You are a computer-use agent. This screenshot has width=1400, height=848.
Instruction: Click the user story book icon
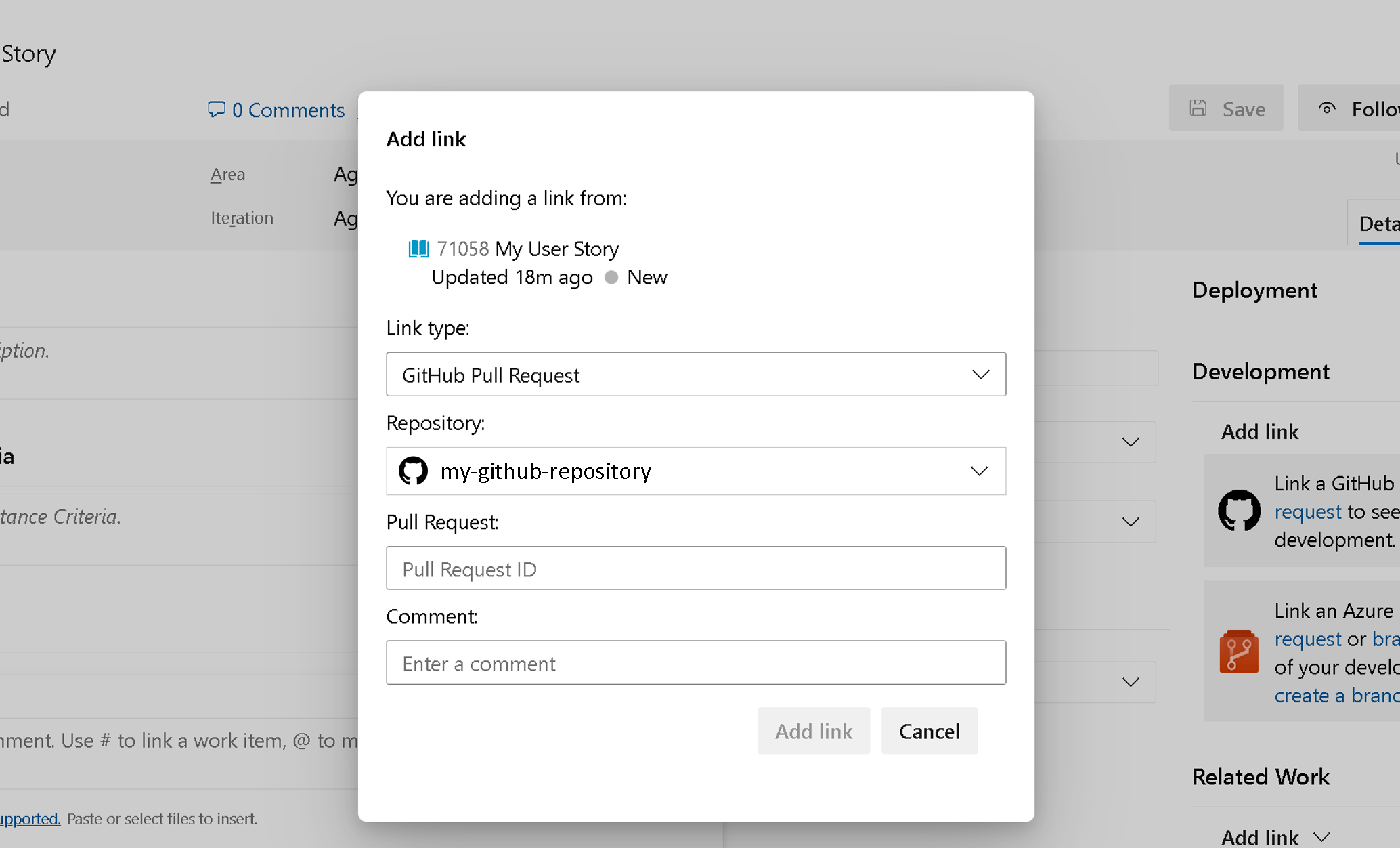click(418, 249)
